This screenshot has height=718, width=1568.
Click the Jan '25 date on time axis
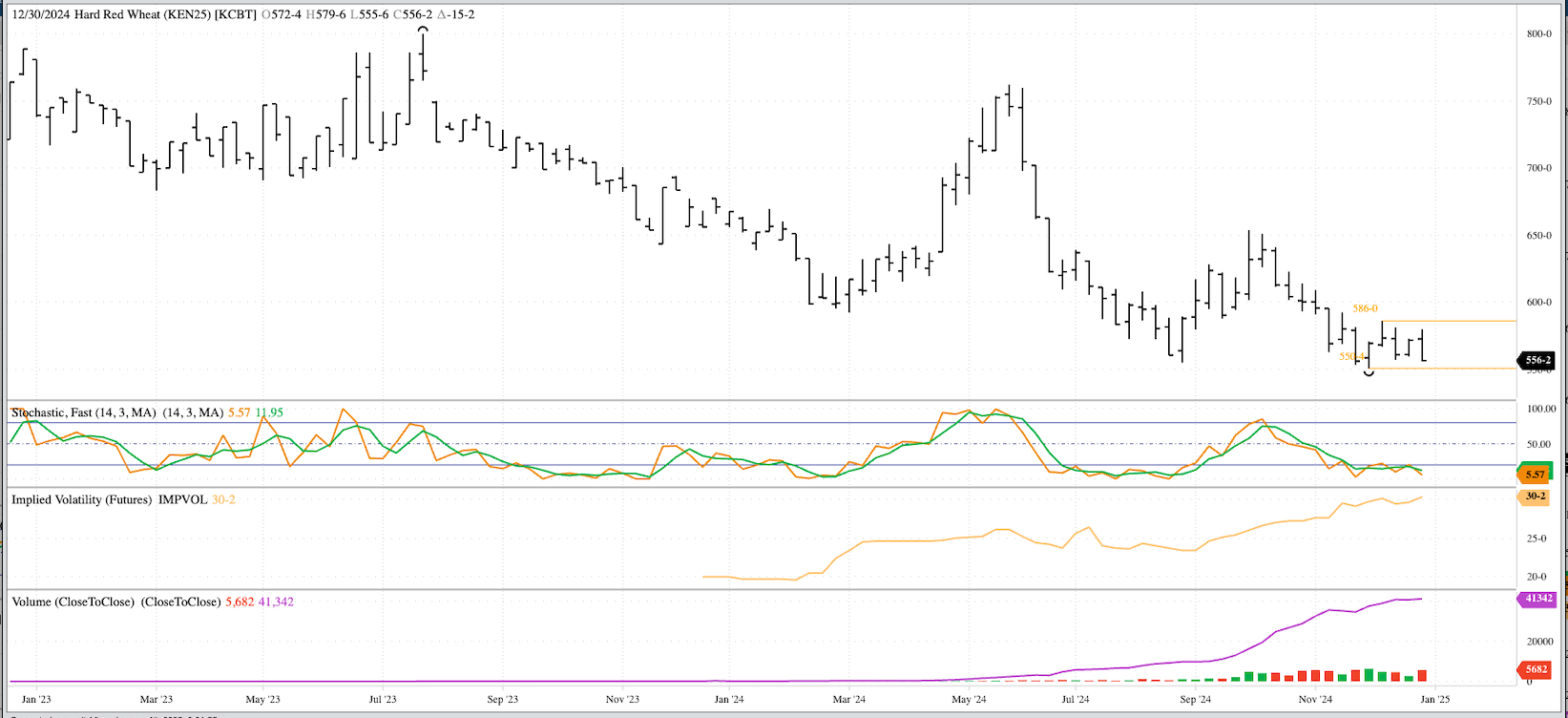1435,699
